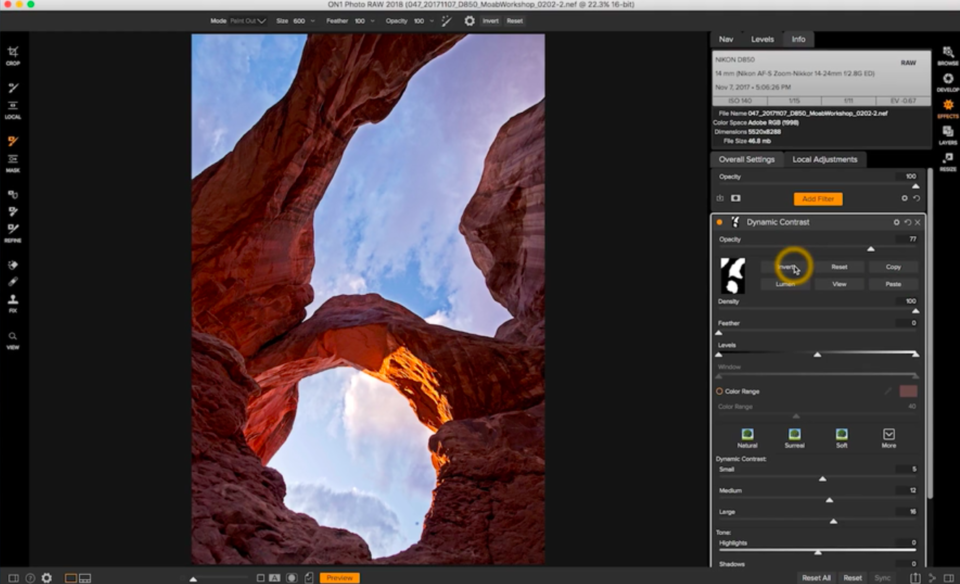Select the Refine Brush tool
This screenshot has height=584, width=960.
click(x=13, y=229)
